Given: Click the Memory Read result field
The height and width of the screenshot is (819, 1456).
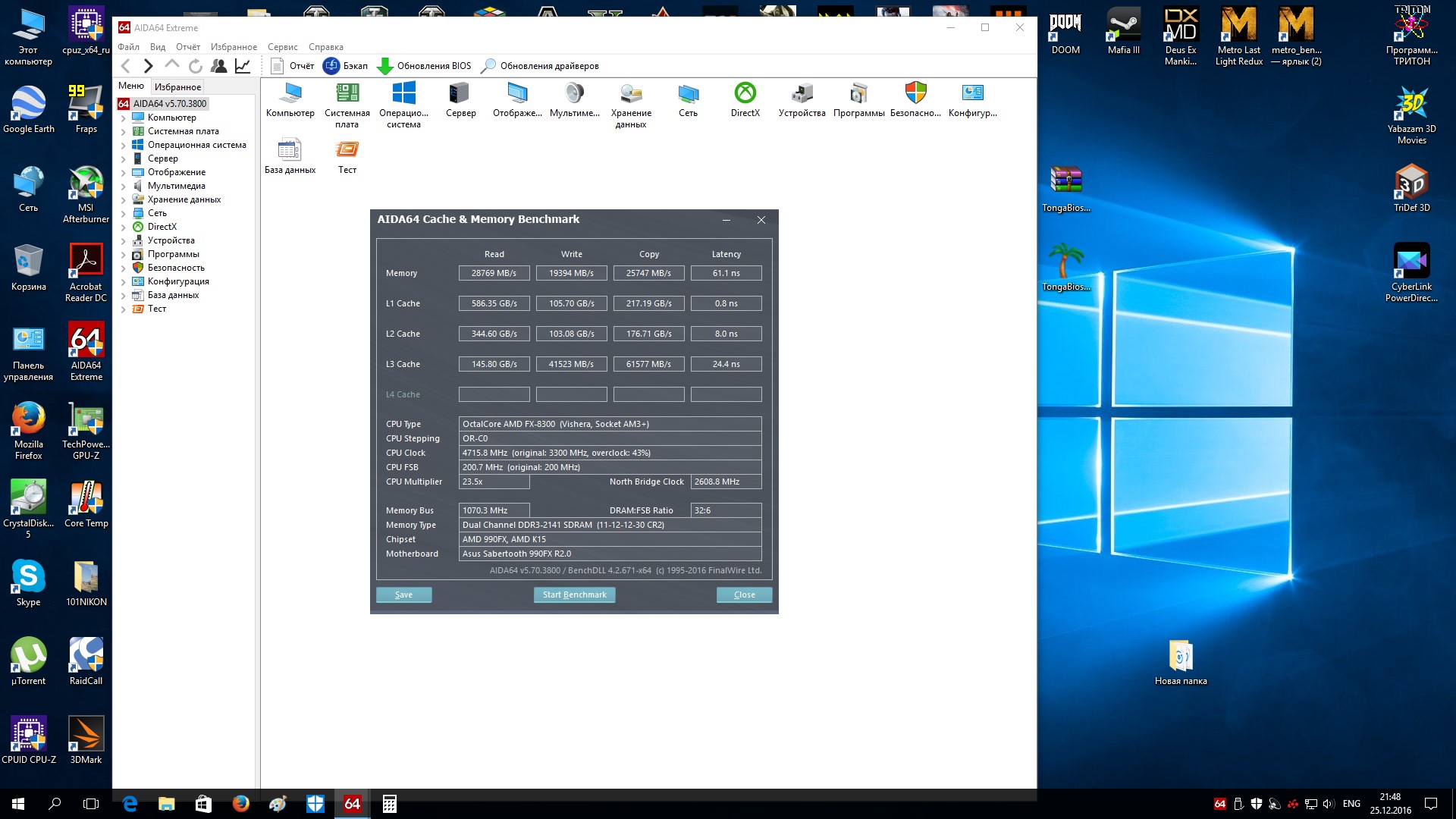Looking at the screenshot, I should click(494, 273).
